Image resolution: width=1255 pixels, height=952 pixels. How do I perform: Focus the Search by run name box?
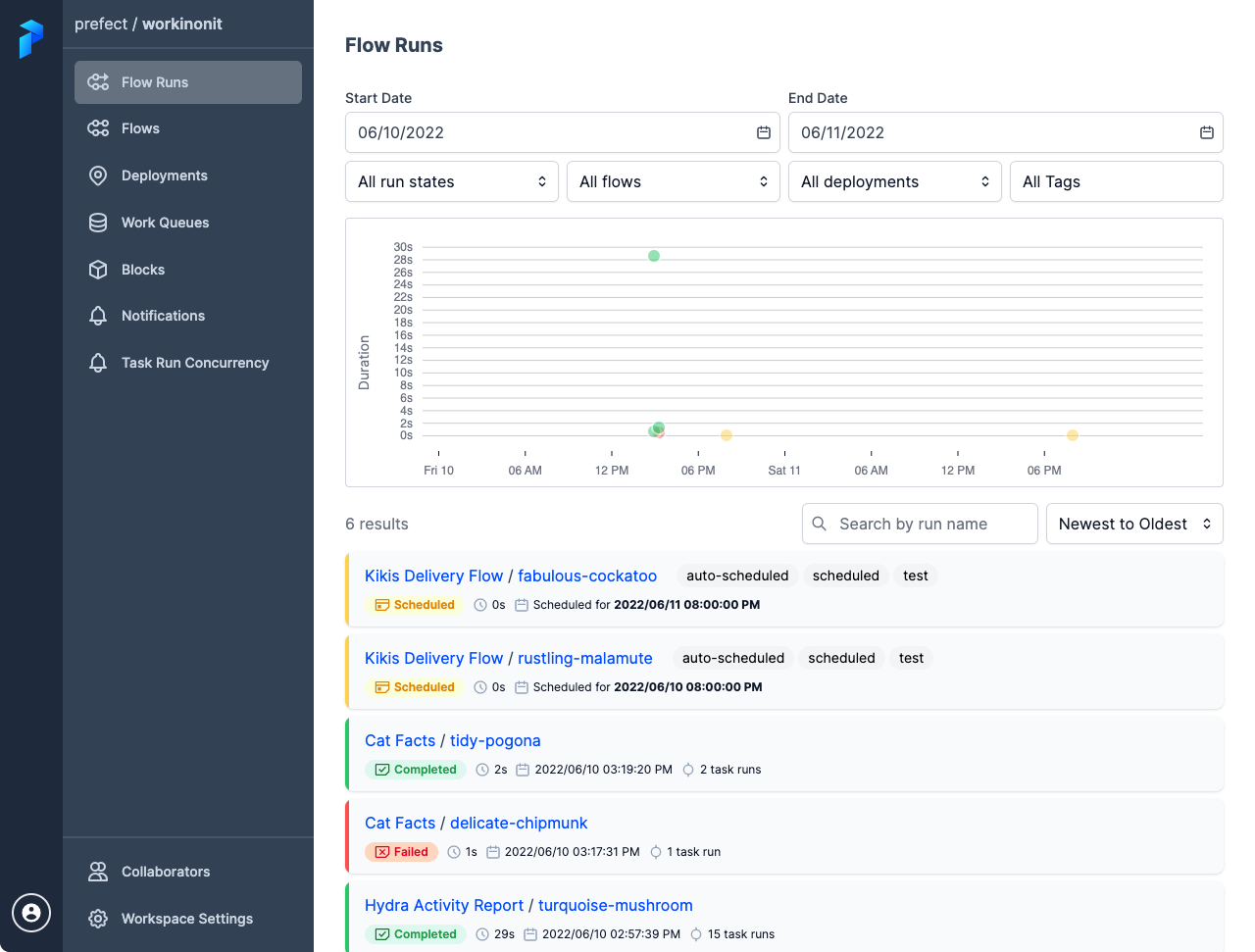[x=920, y=524]
